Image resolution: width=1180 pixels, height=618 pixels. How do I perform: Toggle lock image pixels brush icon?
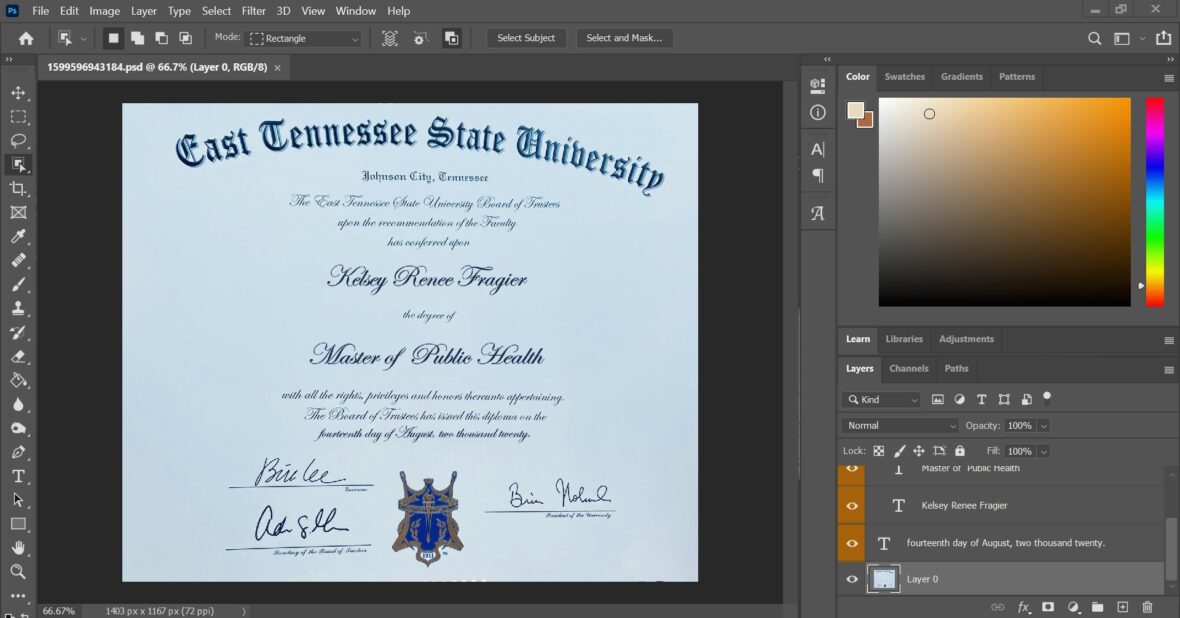(899, 451)
